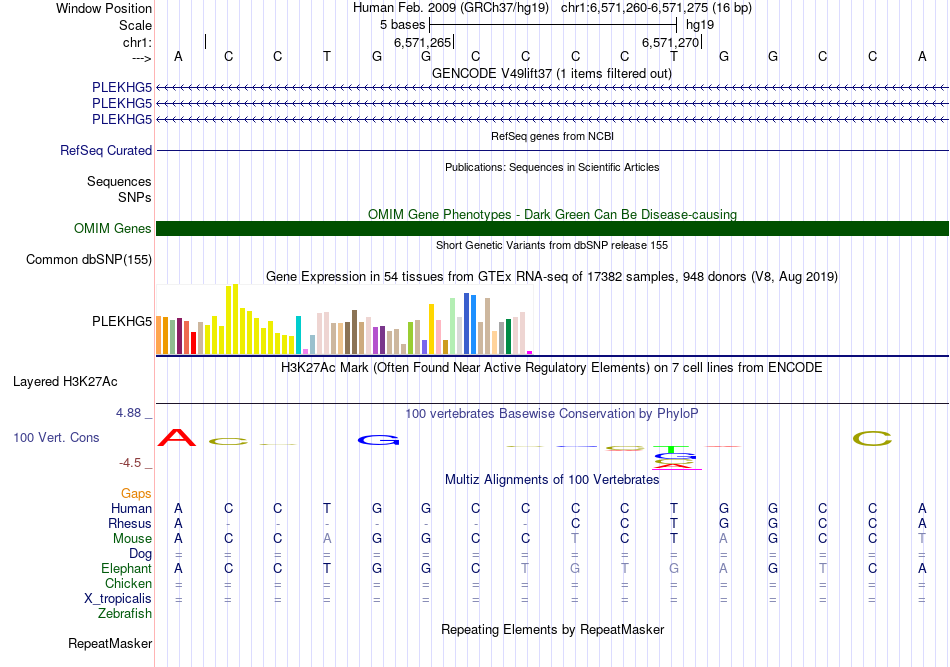Open the GENCODE V49lift37 track title
The height and width of the screenshot is (667, 950).
[x=552, y=74]
